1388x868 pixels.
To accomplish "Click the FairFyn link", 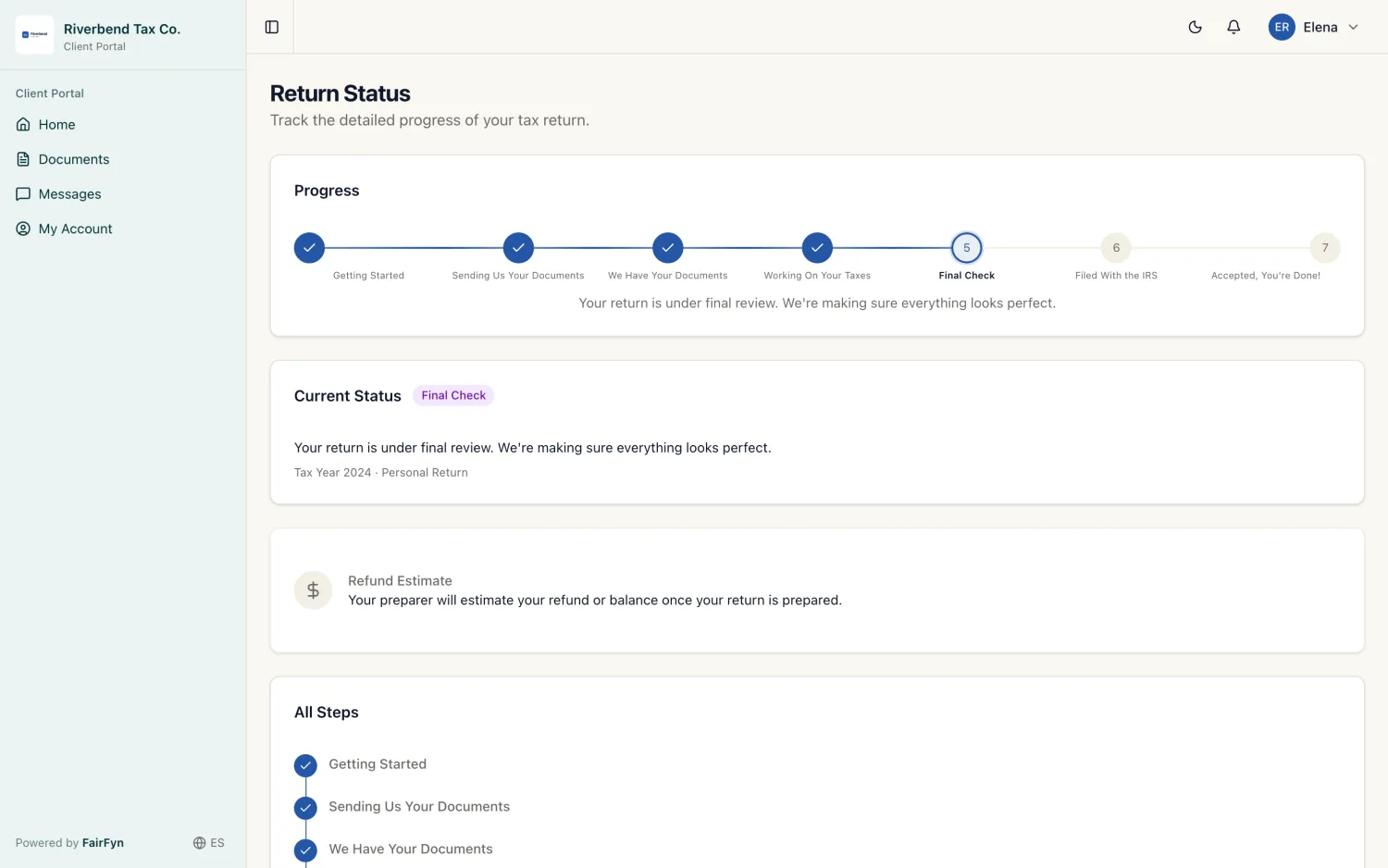I will coord(103,843).
